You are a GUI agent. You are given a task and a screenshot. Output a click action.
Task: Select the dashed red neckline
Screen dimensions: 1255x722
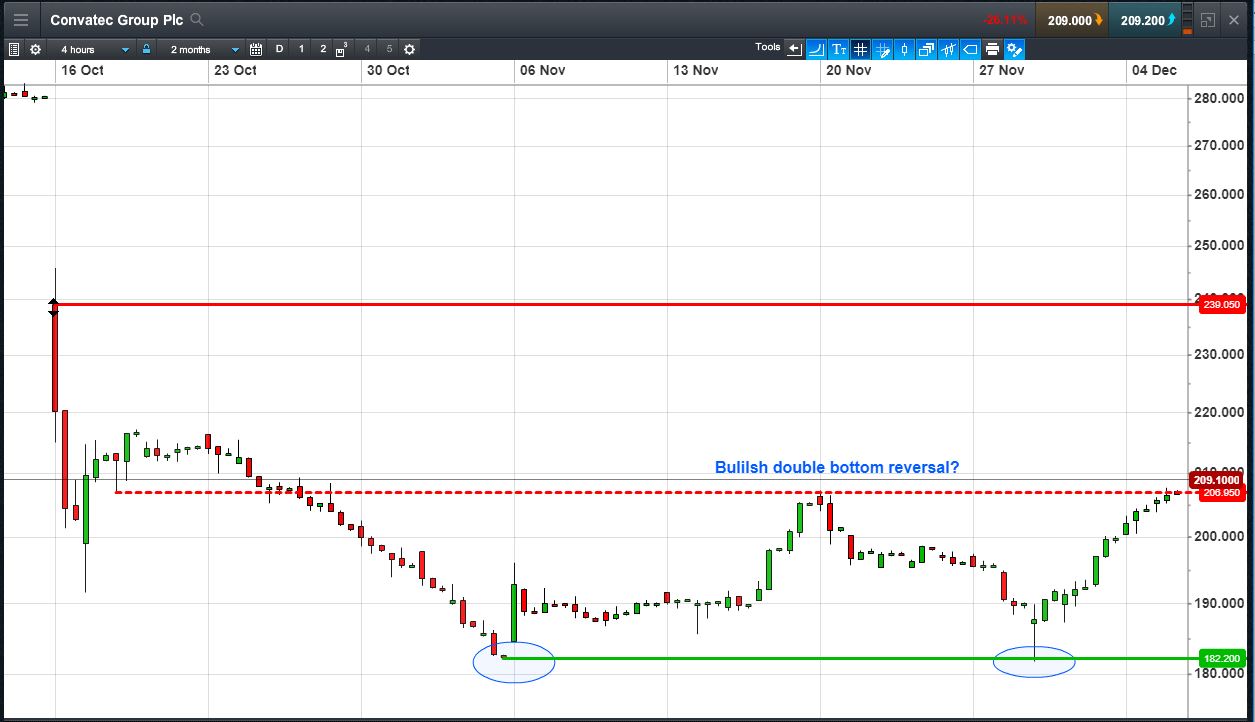tap(655, 492)
